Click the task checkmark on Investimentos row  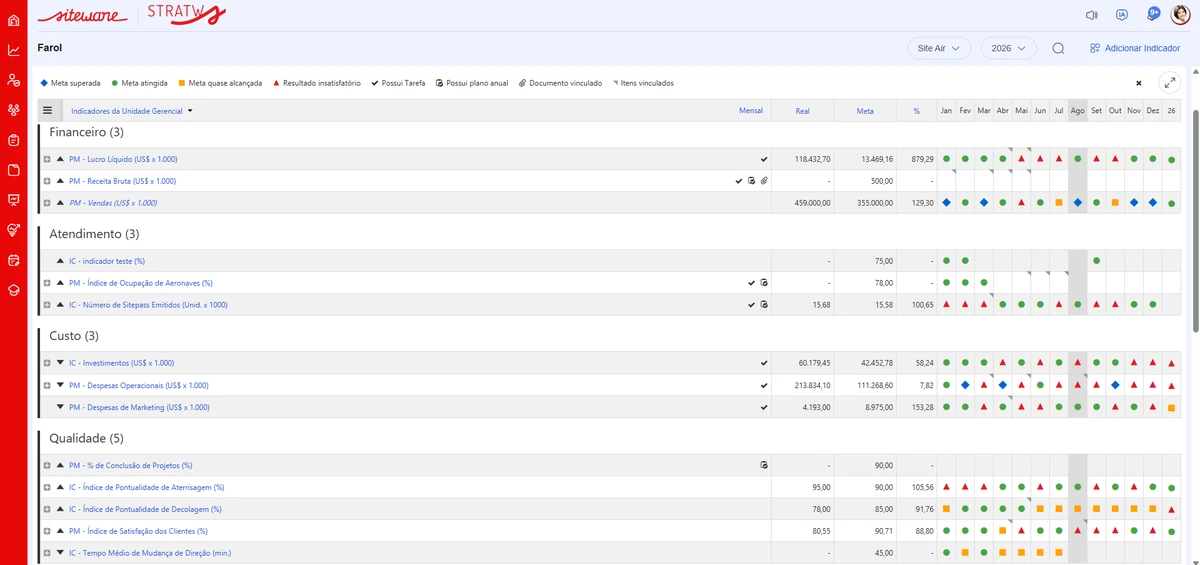764,363
